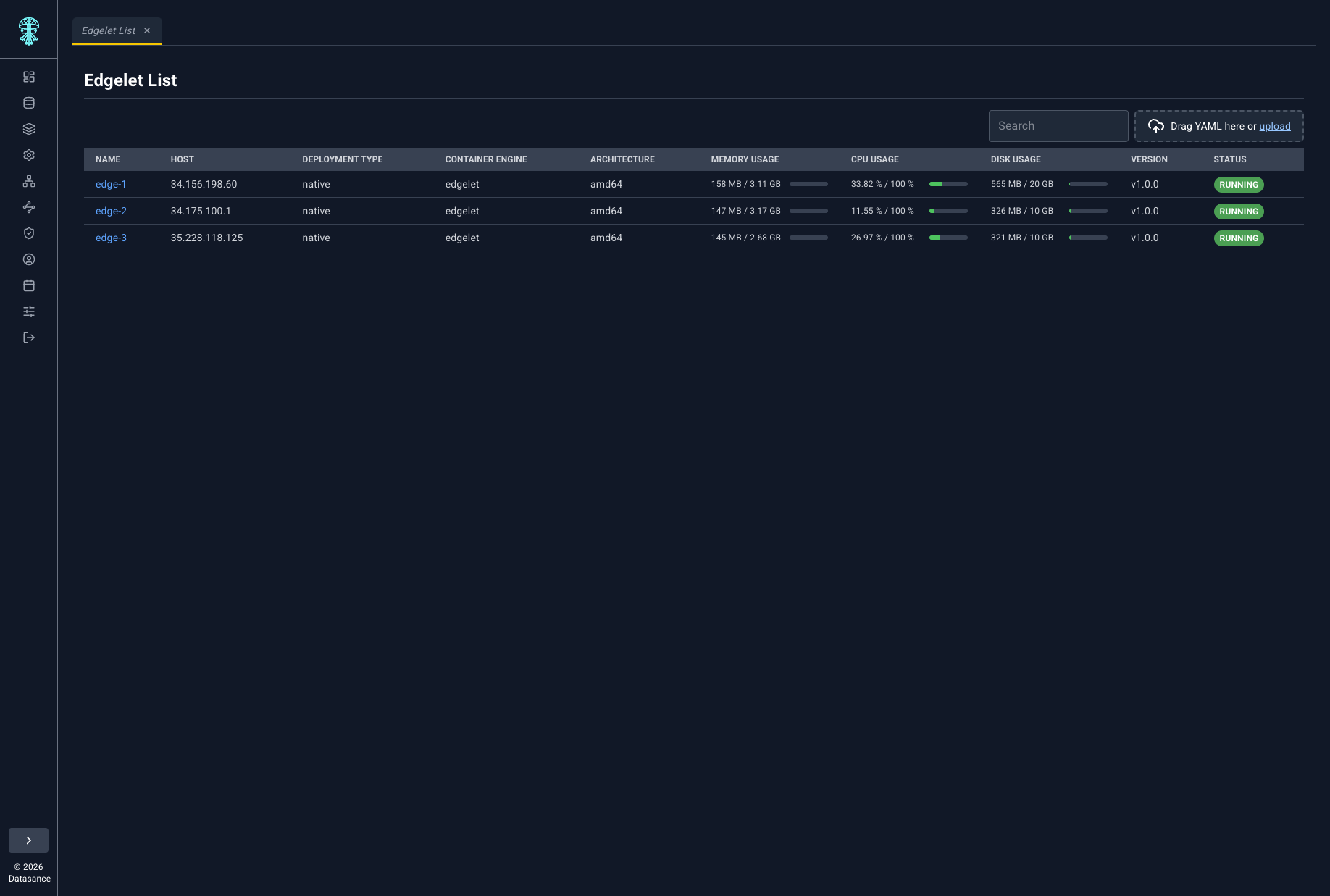Open the stacked layers icon in sidebar

pyautogui.click(x=29, y=129)
